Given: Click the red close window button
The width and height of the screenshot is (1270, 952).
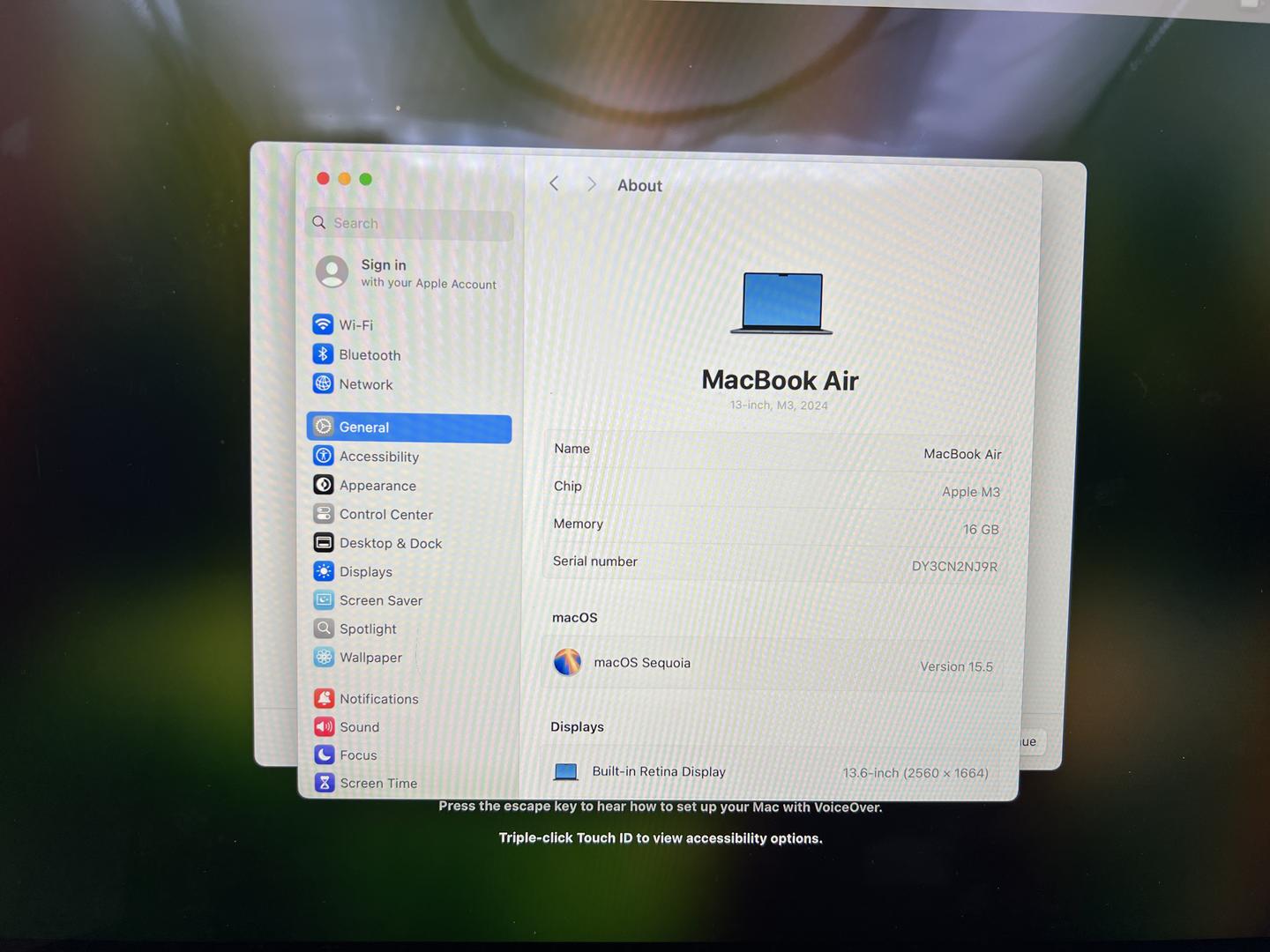Looking at the screenshot, I should pyautogui.click(x=323, y=178).
